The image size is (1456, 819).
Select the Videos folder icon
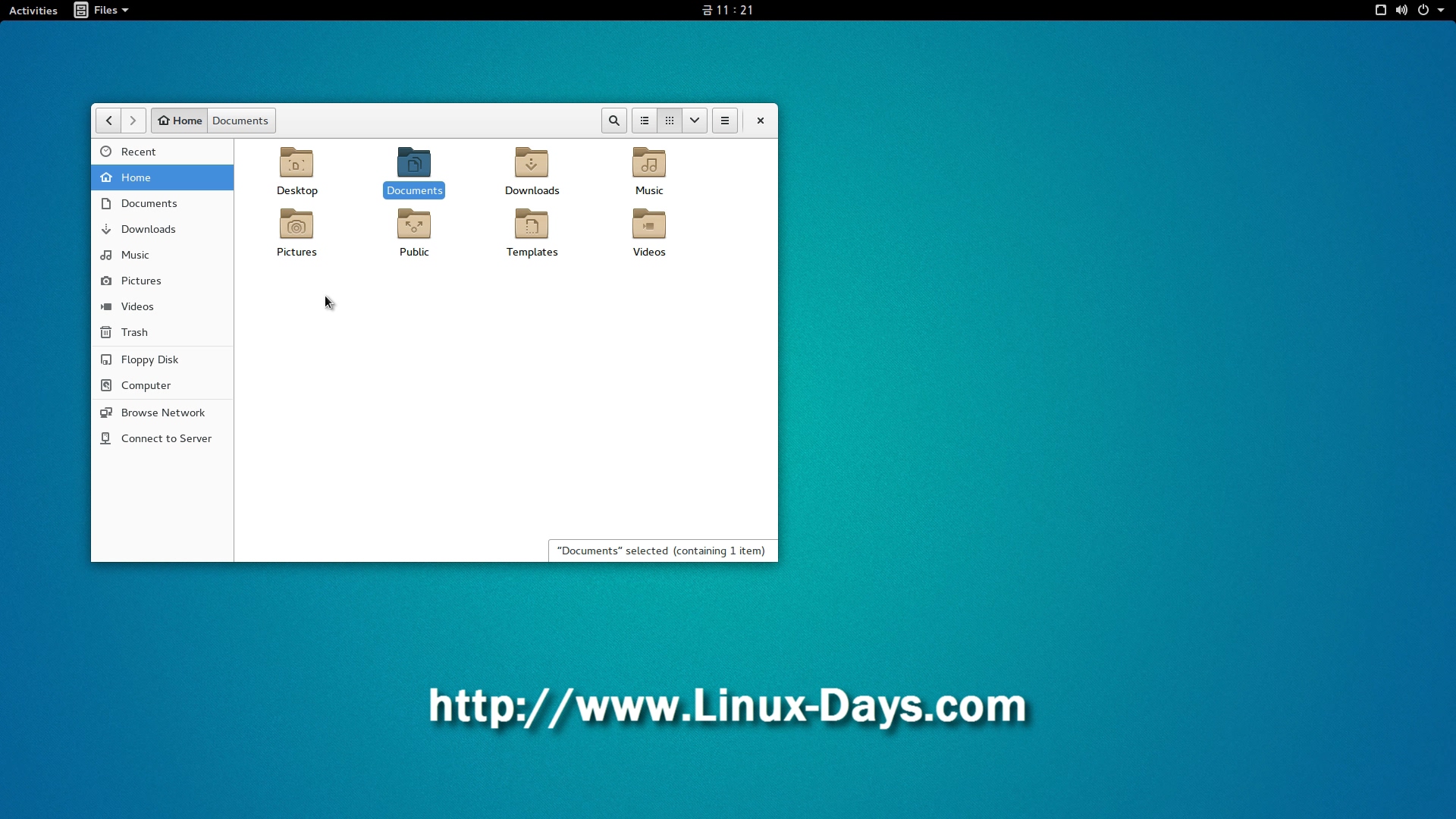point(649,224)
